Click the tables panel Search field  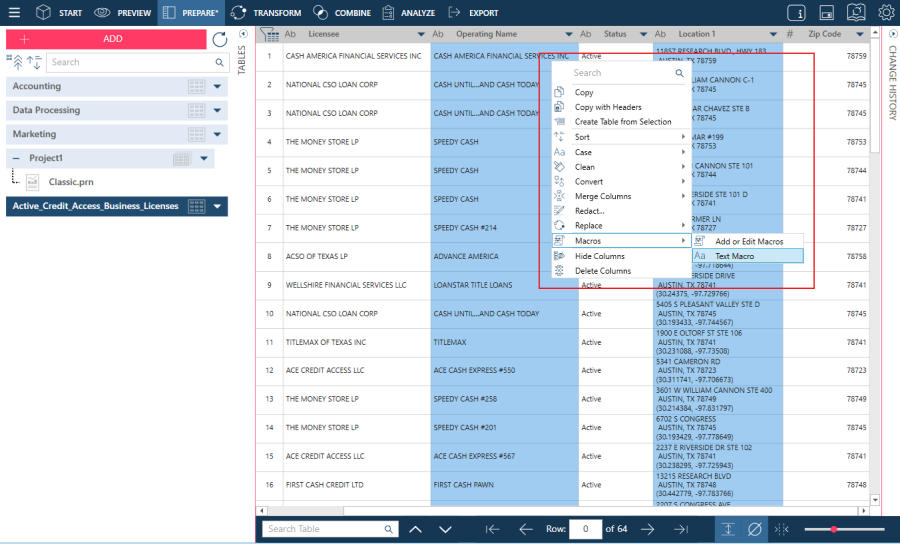click(x=137, y=62)
